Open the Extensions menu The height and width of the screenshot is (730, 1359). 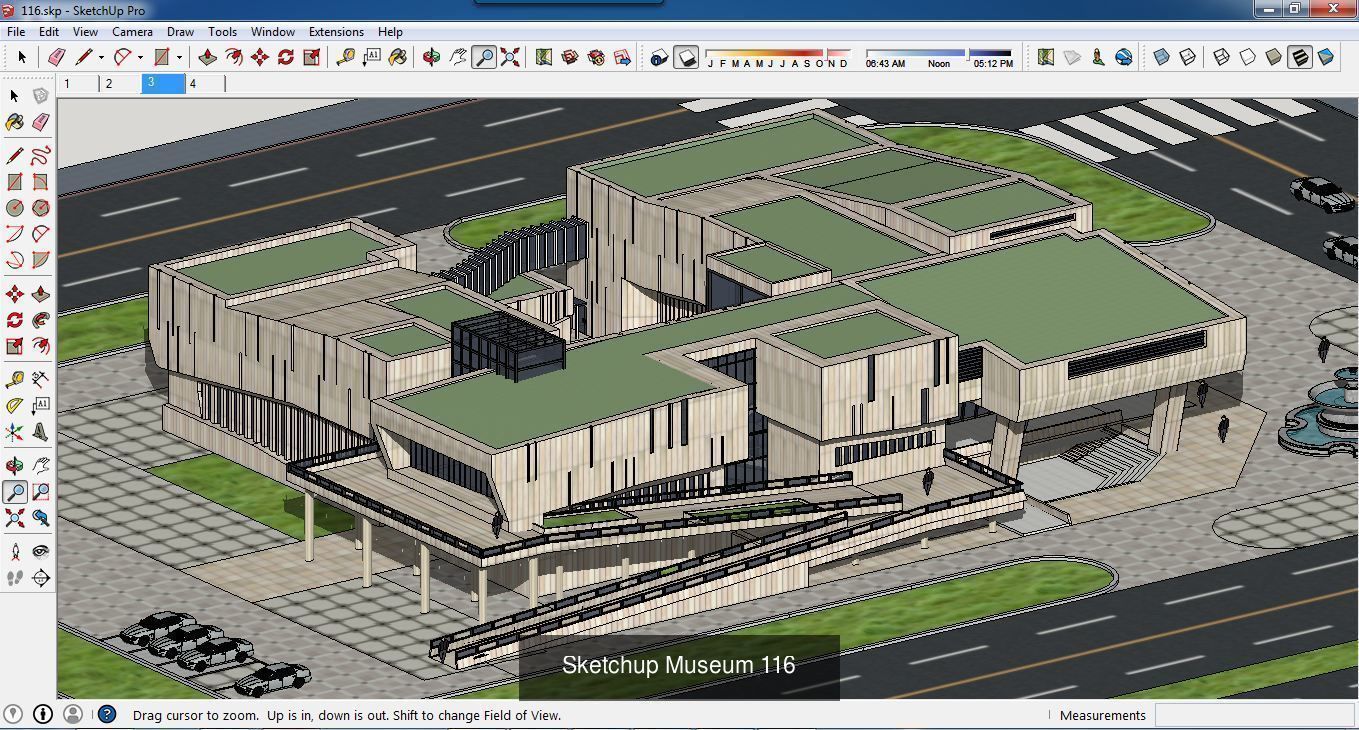pos(336,31)
